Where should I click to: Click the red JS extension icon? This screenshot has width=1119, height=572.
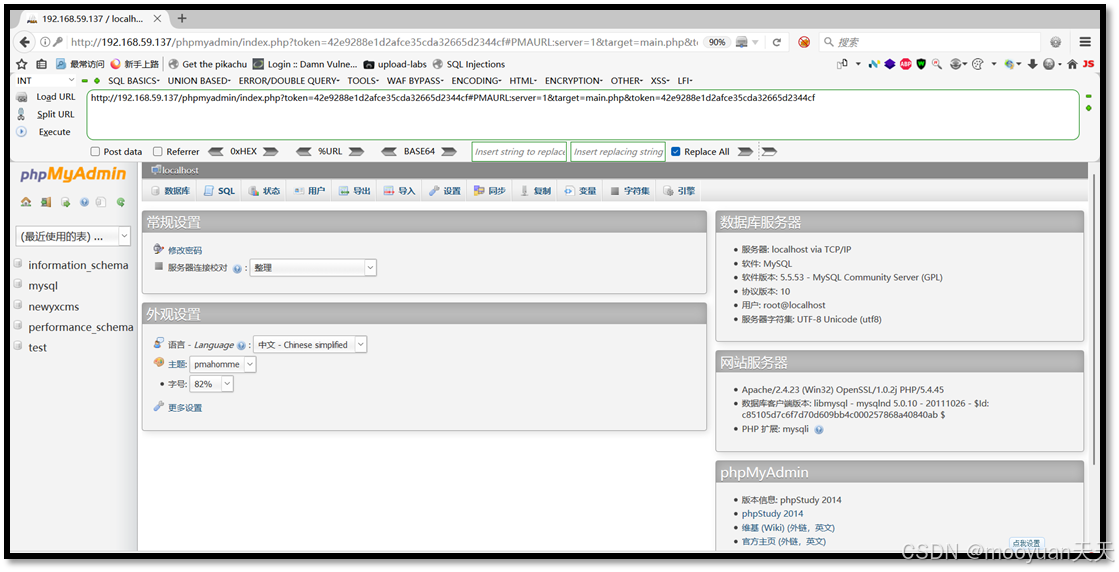pyautogui.click(x=1088, y=64)
